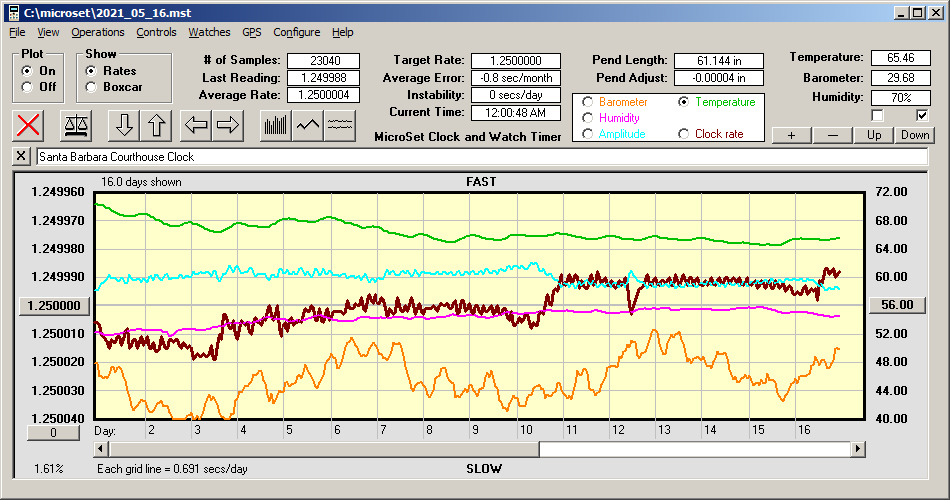Click the Down button
Viewport: 950px width, 500px height.
[x=915, y=135]
